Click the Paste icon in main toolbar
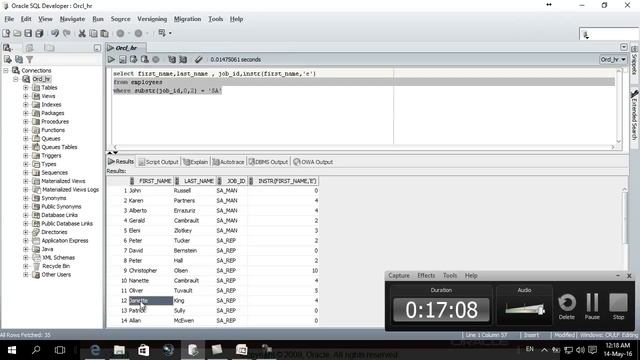 pos(104,33)
